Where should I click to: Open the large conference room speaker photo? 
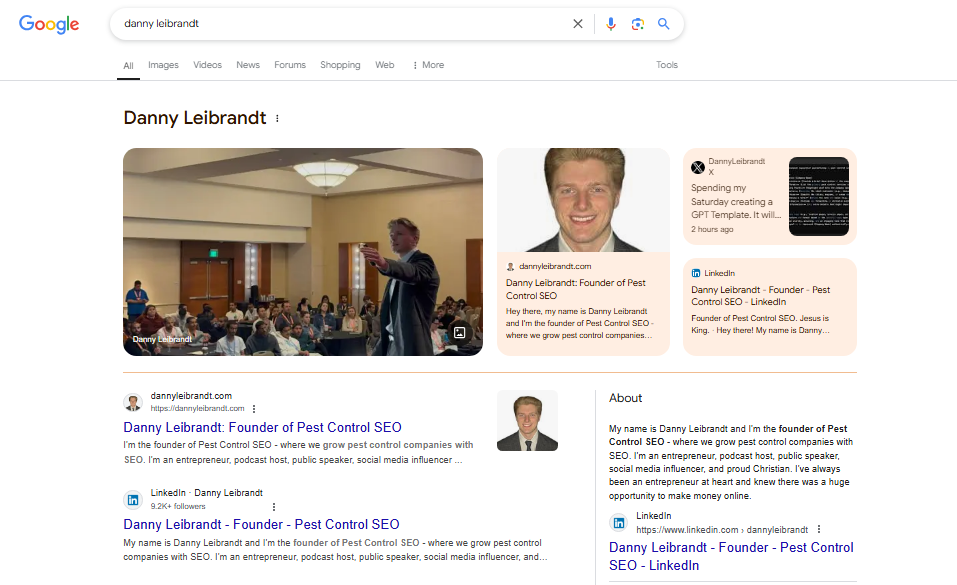(x=303, y=252)
